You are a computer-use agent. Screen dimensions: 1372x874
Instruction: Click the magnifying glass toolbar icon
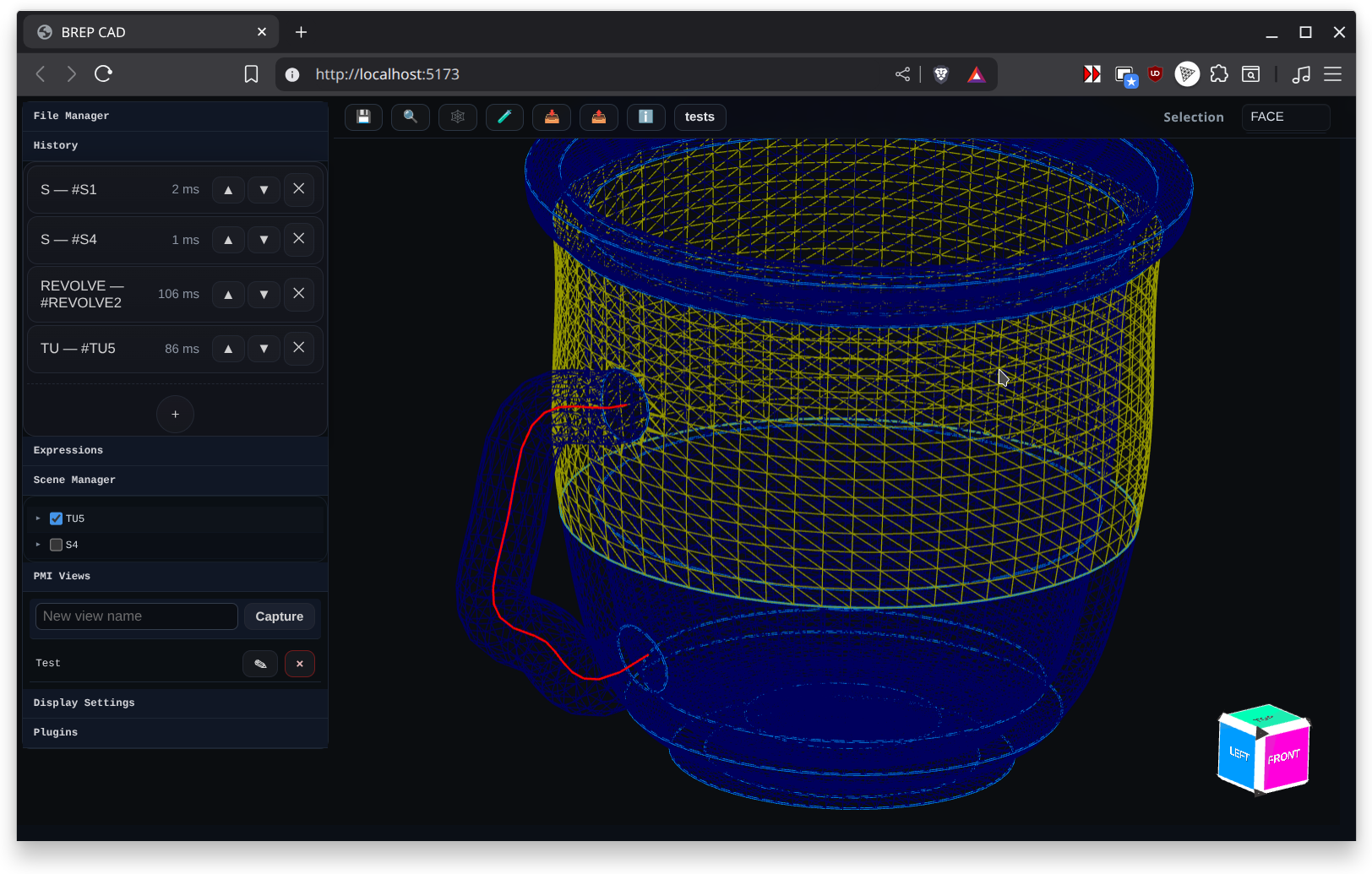pyautogui.click(x=411, y=117)
